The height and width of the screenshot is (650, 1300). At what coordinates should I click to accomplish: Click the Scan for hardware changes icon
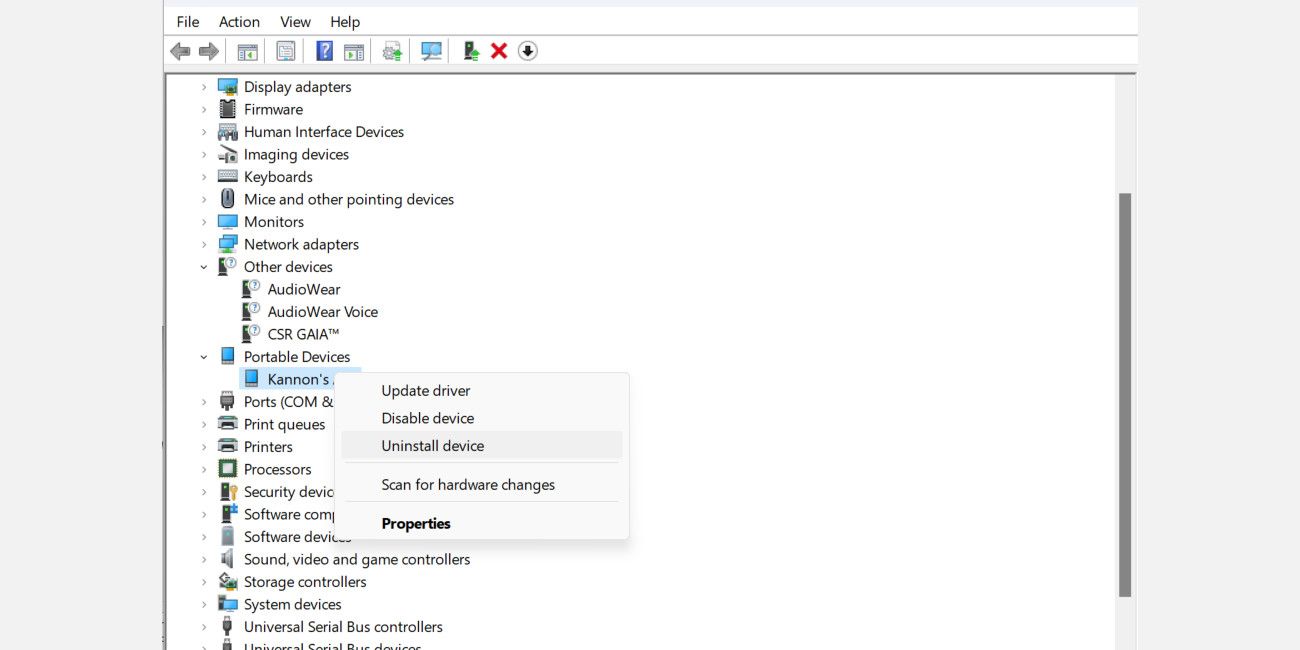[430, 50]
